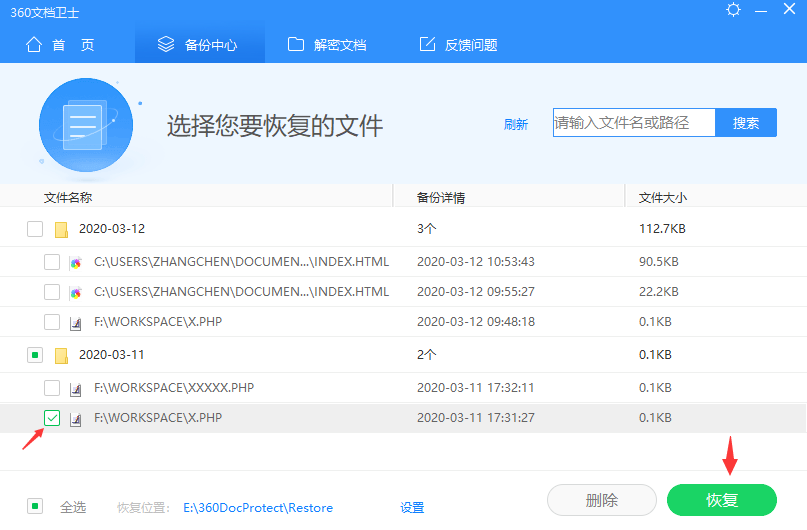Click the large blue document logo

[85, 124]
